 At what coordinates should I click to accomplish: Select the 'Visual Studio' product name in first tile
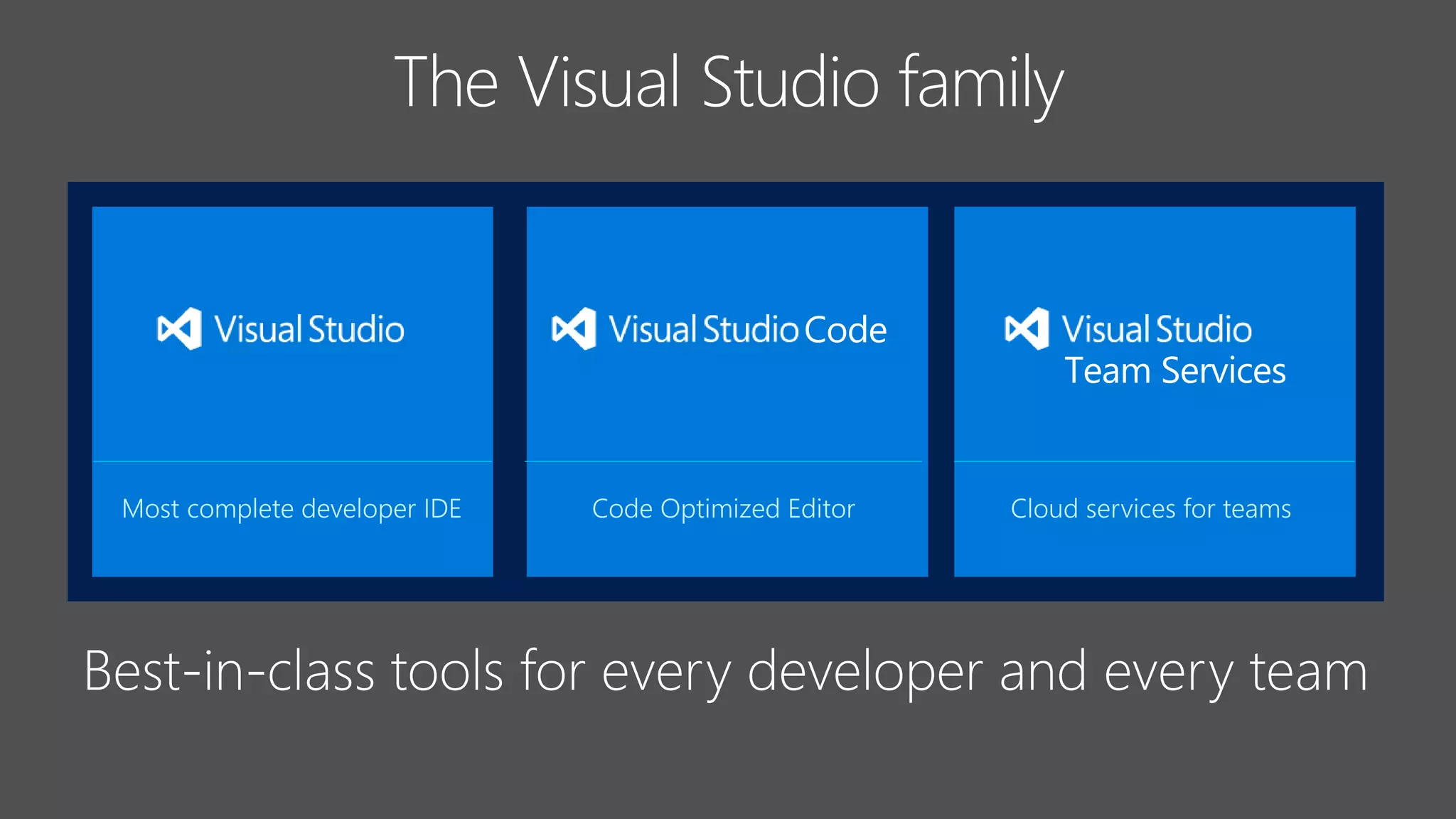point(309,330)
